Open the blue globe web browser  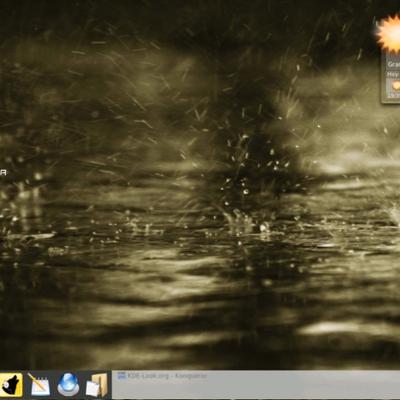click(68, 384)
